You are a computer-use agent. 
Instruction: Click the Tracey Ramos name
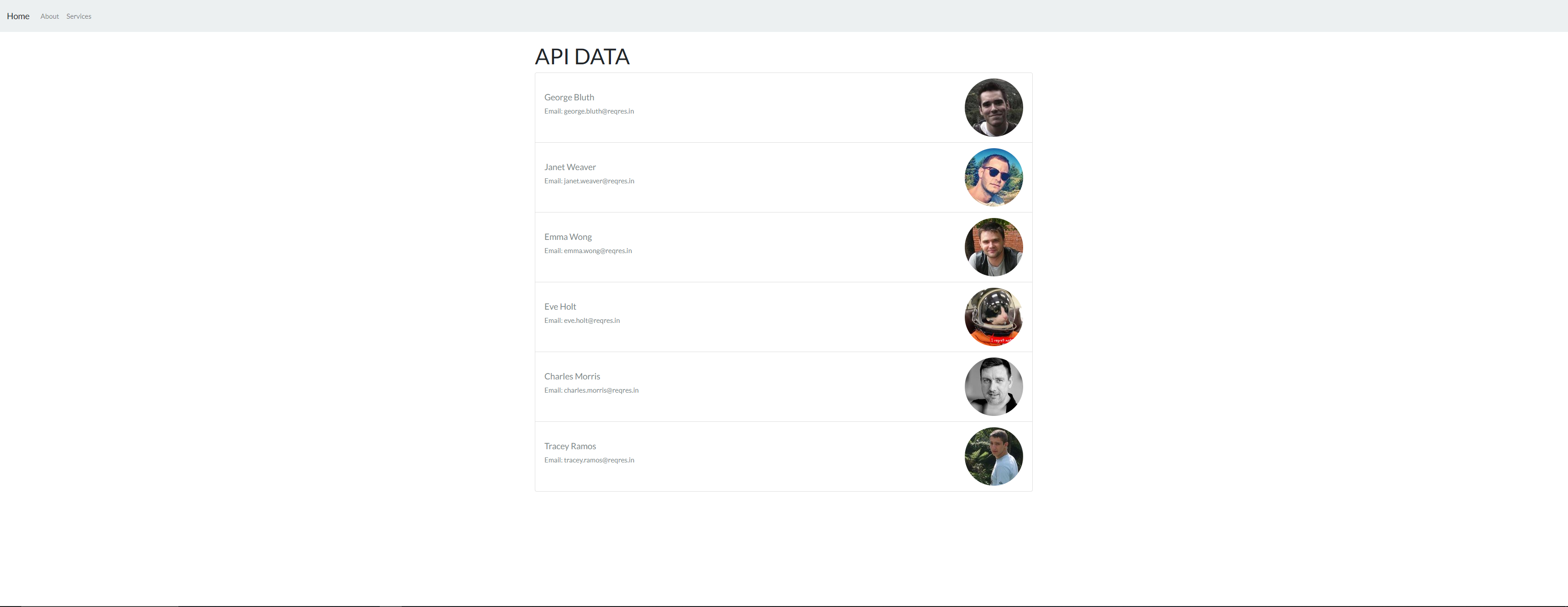(x=570, y=446)
